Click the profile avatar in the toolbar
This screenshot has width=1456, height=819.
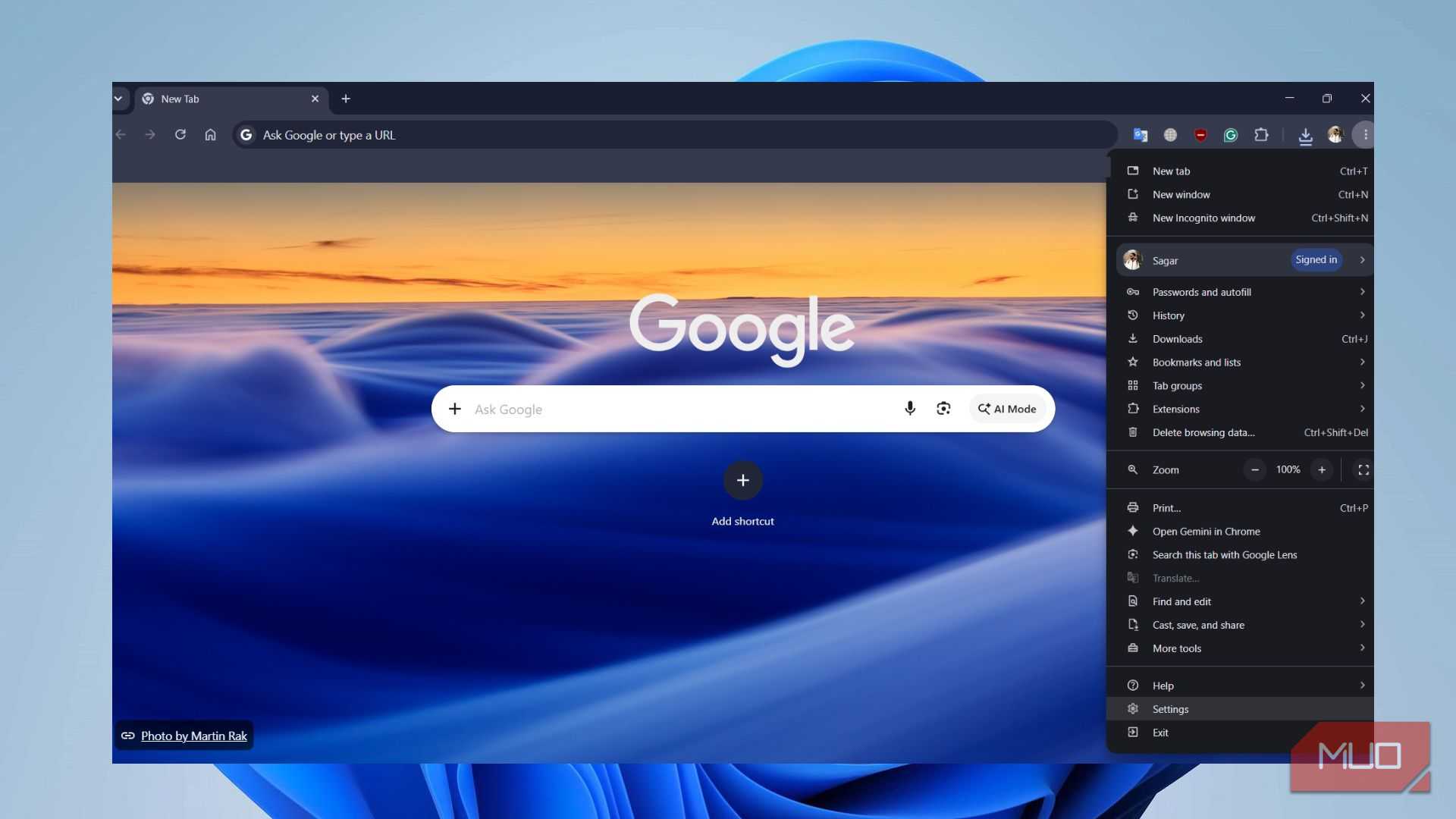click(1335, 135)
